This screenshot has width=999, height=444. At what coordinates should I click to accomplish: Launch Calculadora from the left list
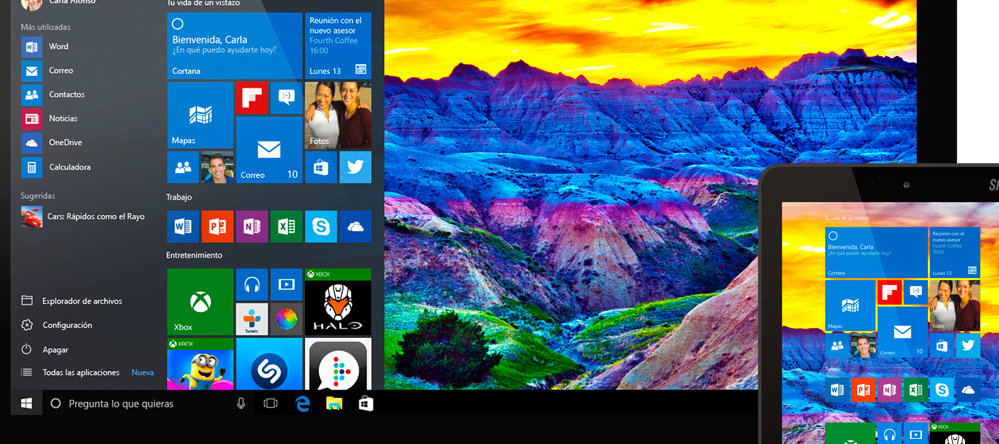click(x=55, y=167)
